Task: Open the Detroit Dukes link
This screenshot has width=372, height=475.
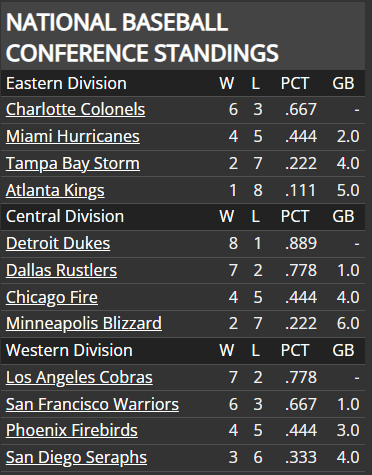Action: coord(58,243)
